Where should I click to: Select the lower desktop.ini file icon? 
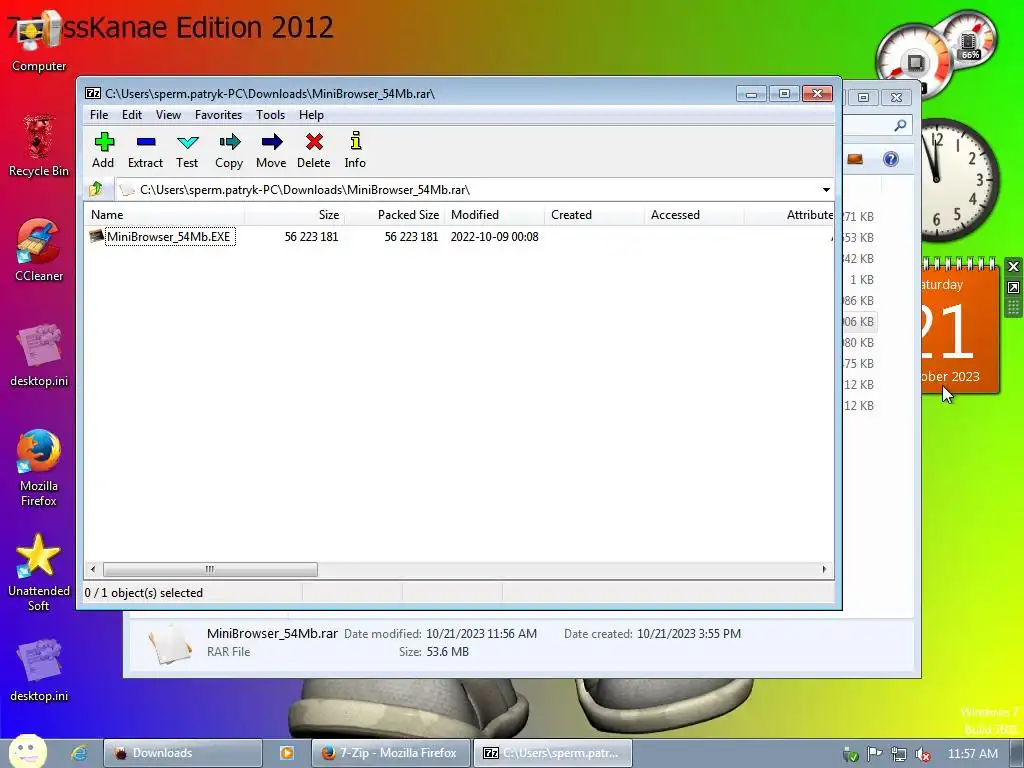coord(39,670)
